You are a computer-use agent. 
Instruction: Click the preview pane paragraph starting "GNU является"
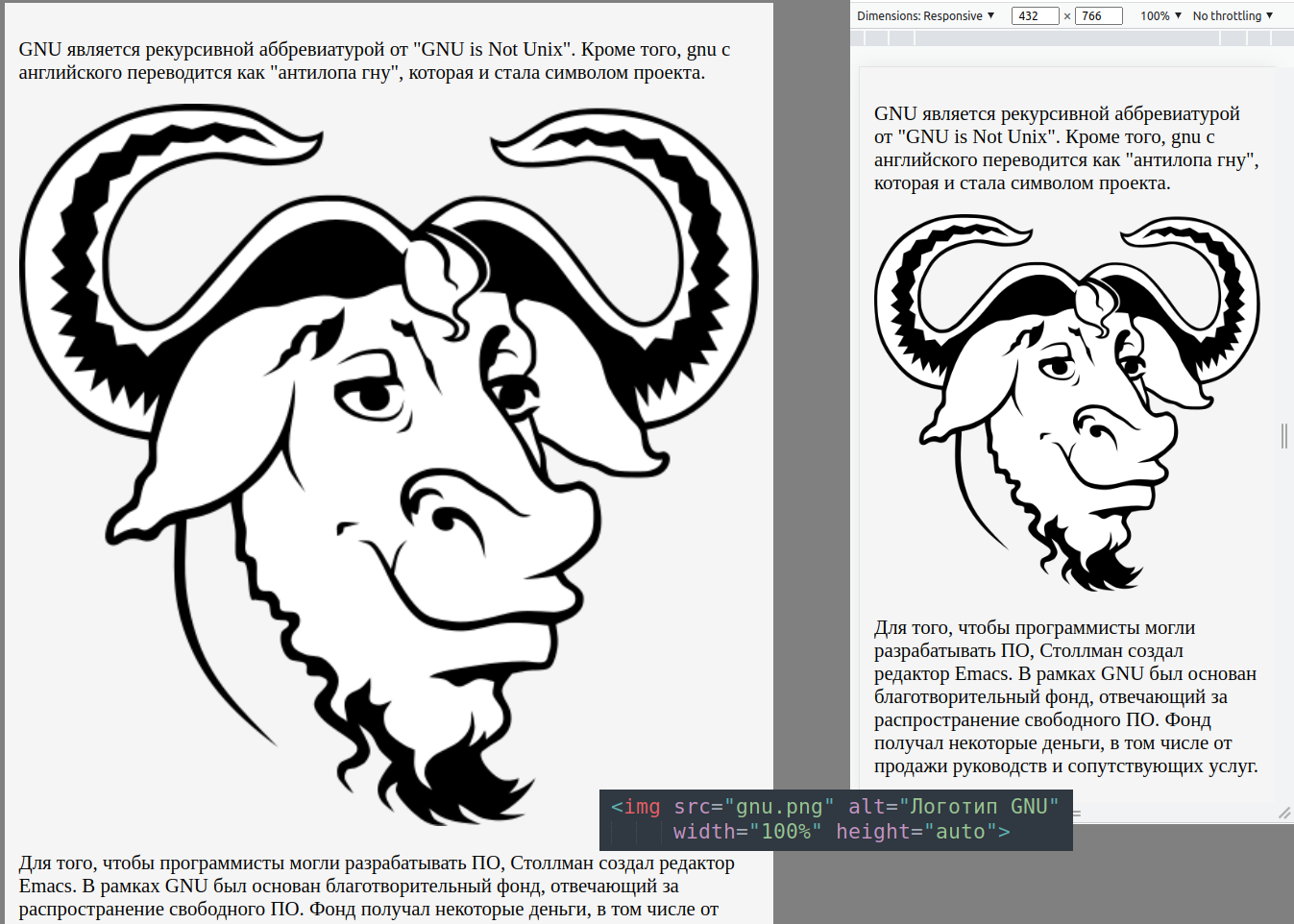pyautogui.click(x=1066, y=148)
